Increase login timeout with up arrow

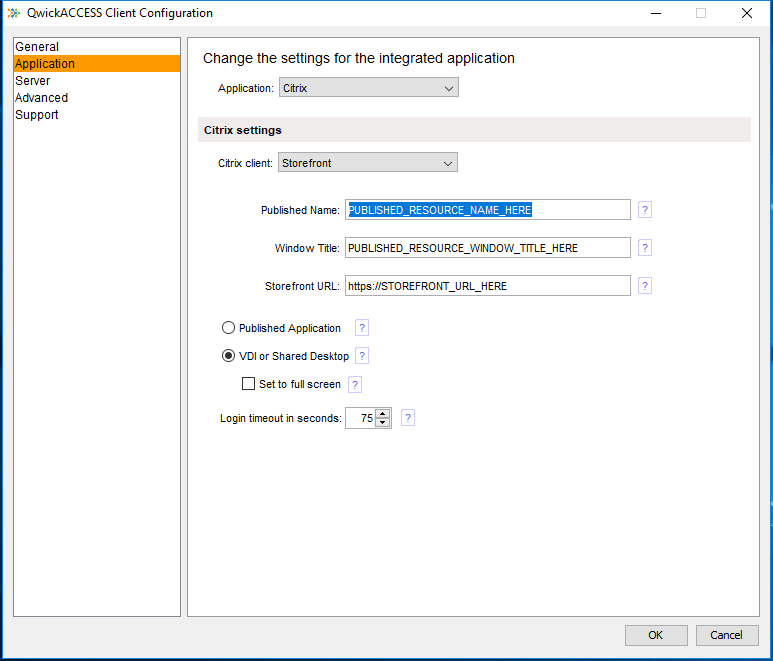click(383, 414)
